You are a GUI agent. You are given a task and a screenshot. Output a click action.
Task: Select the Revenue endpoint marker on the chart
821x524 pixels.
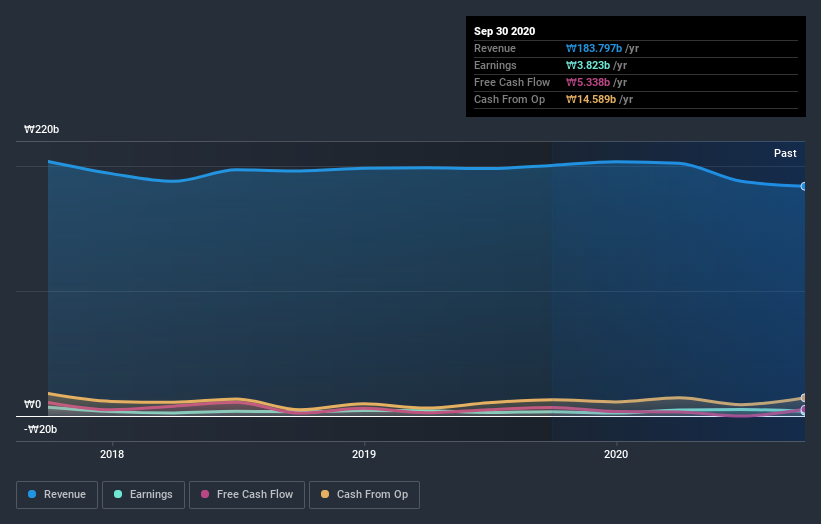[x=804, y=186]
